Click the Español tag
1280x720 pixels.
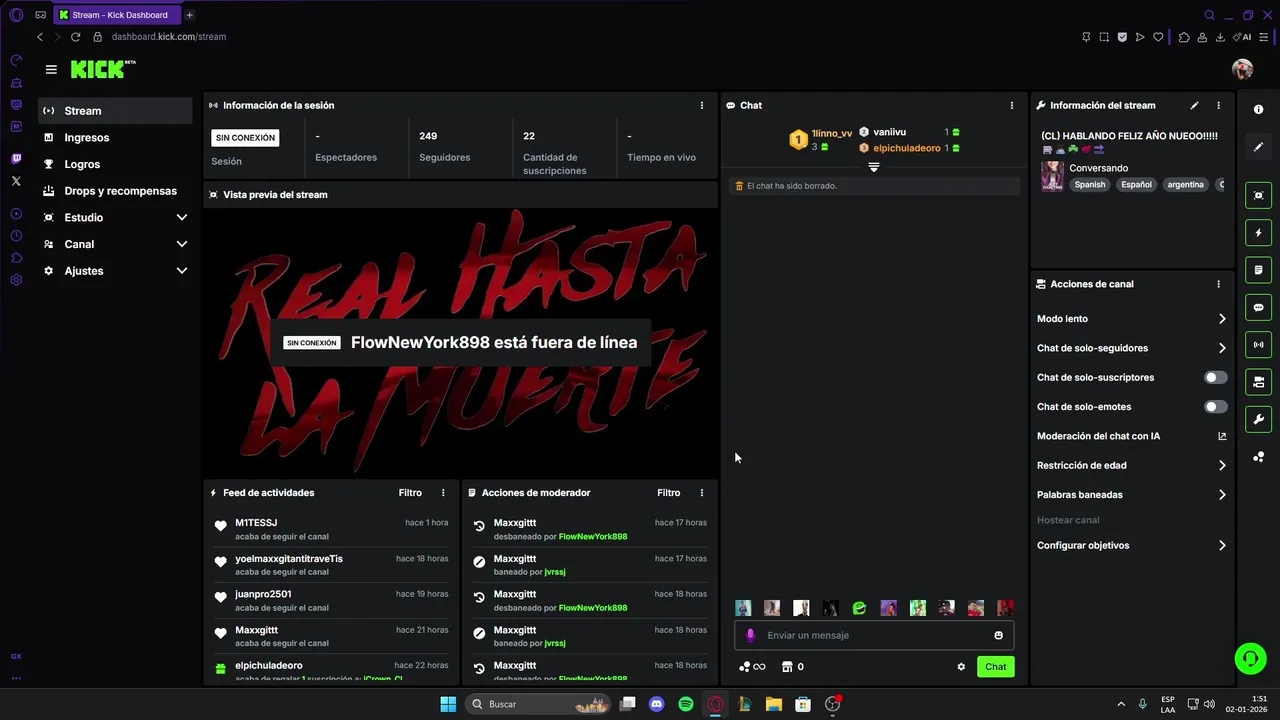click(1136, 185)
